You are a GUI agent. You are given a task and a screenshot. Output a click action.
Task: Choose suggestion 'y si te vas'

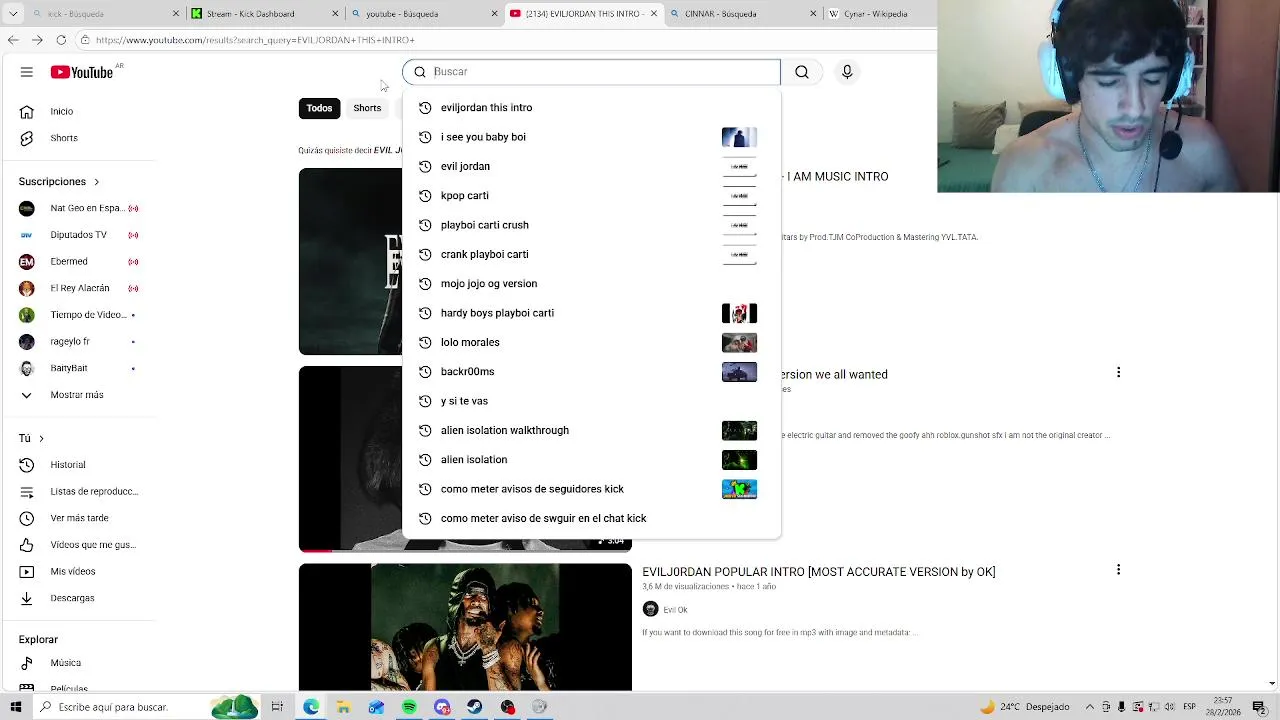tap(591, 401)
